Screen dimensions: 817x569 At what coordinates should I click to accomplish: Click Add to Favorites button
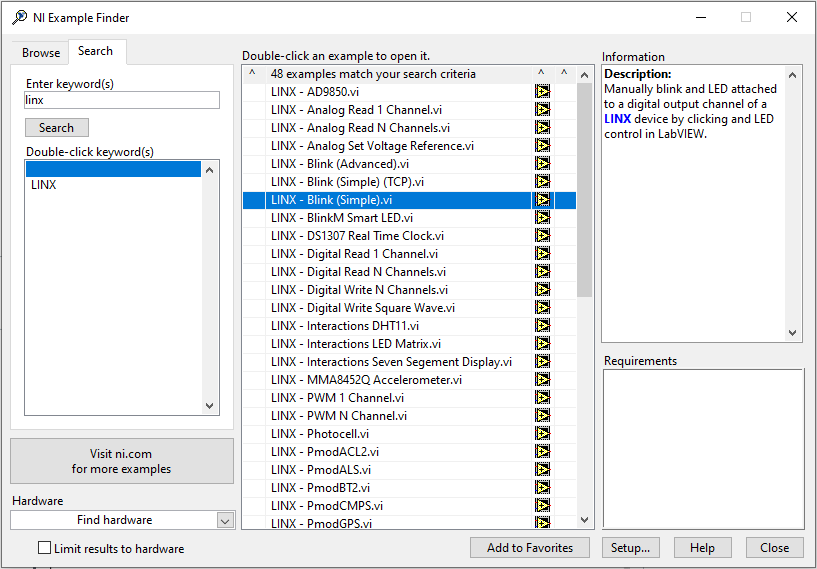point(530,548)
